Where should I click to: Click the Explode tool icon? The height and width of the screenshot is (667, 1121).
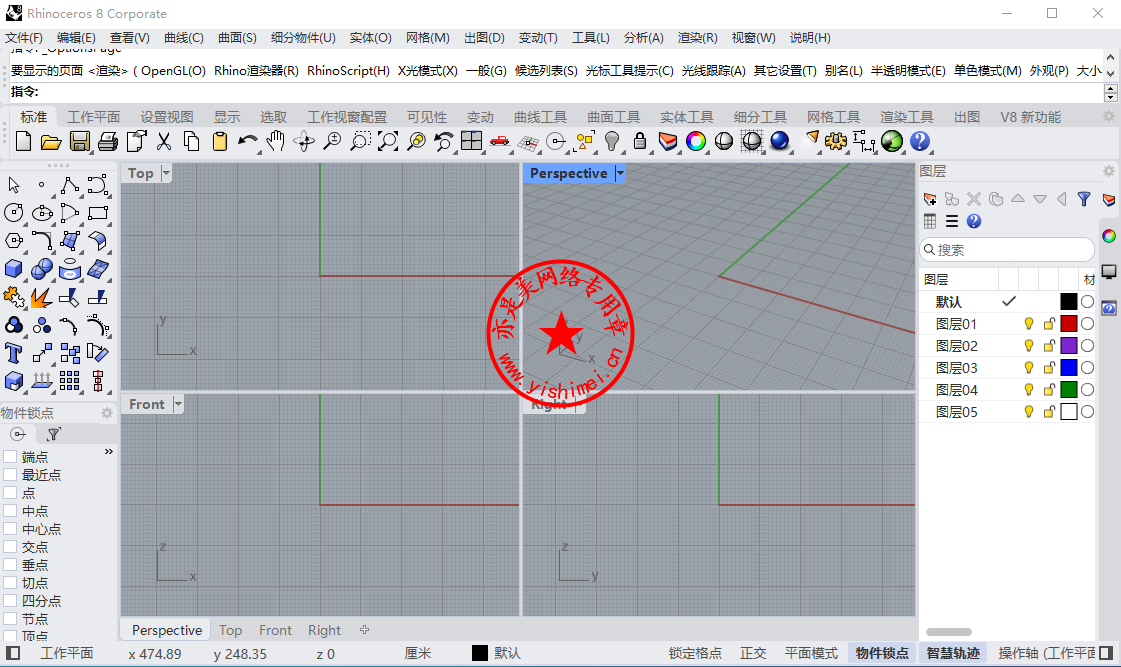(42, 296)
